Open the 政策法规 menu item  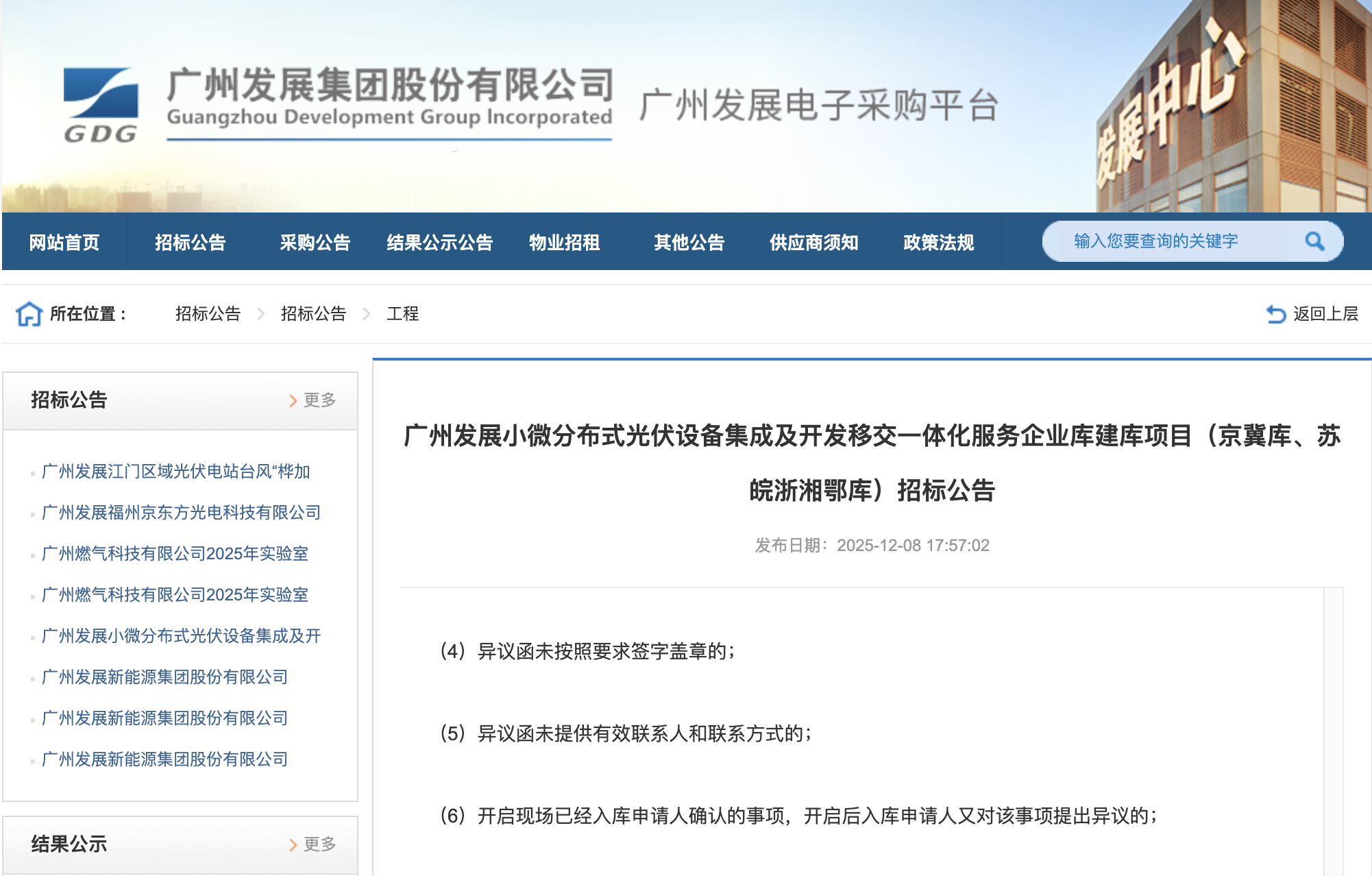coord(939,241)
